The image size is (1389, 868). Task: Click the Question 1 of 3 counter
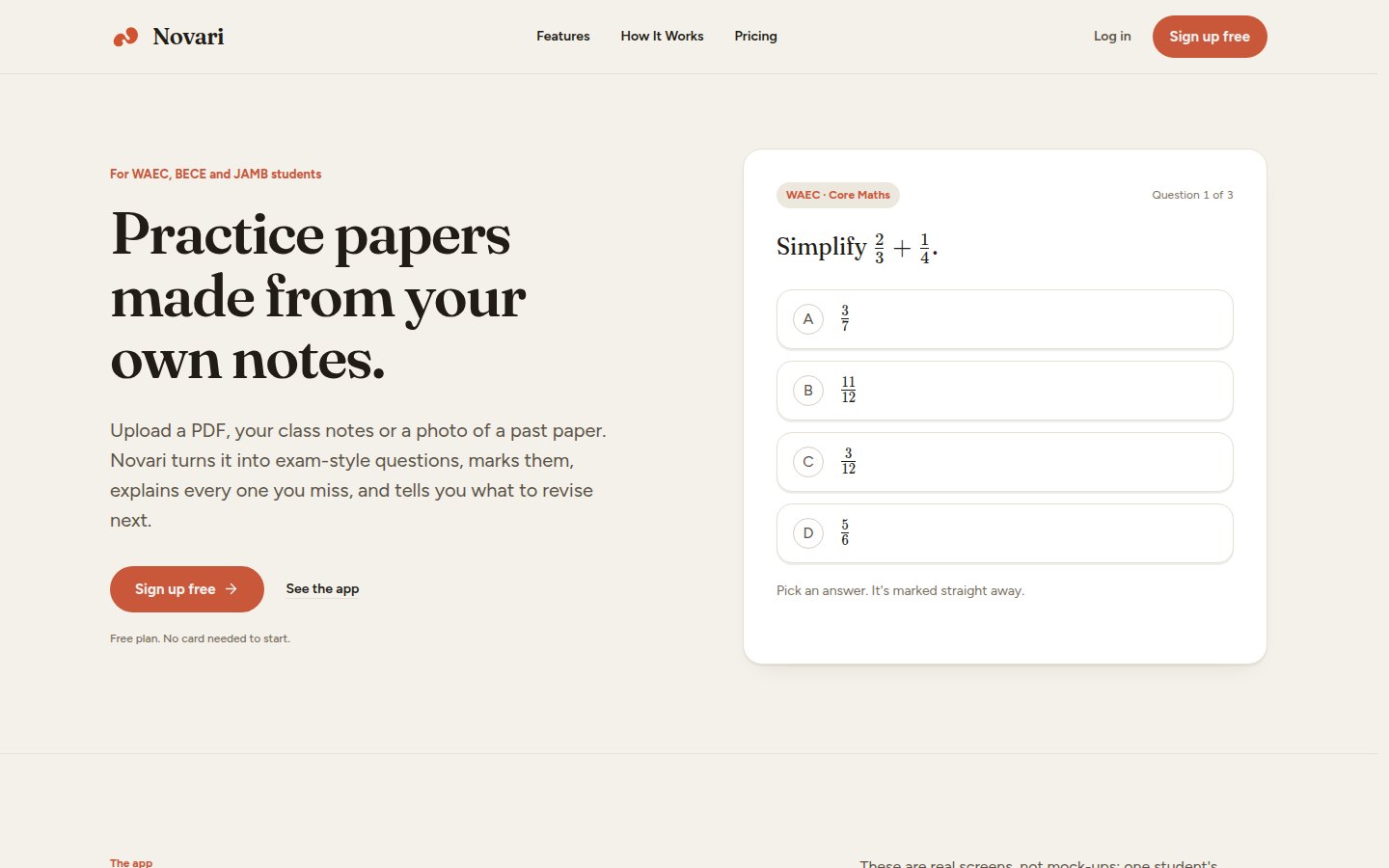(1192, 195)
